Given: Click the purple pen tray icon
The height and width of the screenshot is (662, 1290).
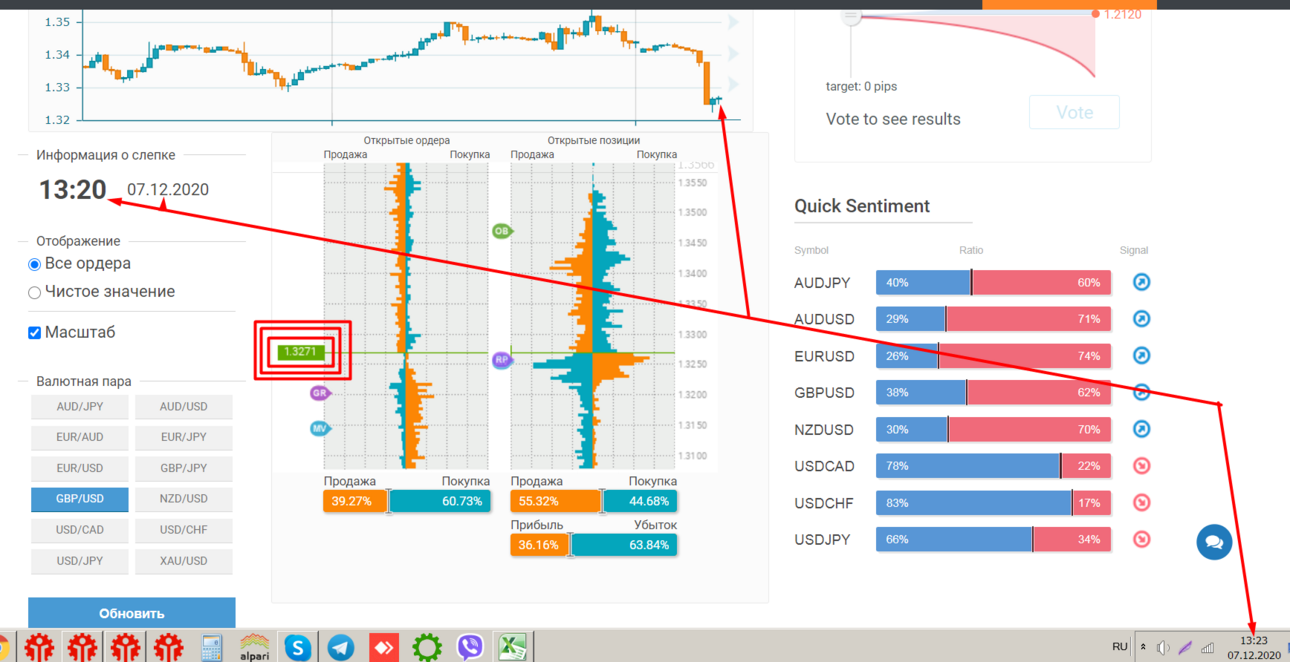Looking at the screenshot, I should pos(1185,648).
